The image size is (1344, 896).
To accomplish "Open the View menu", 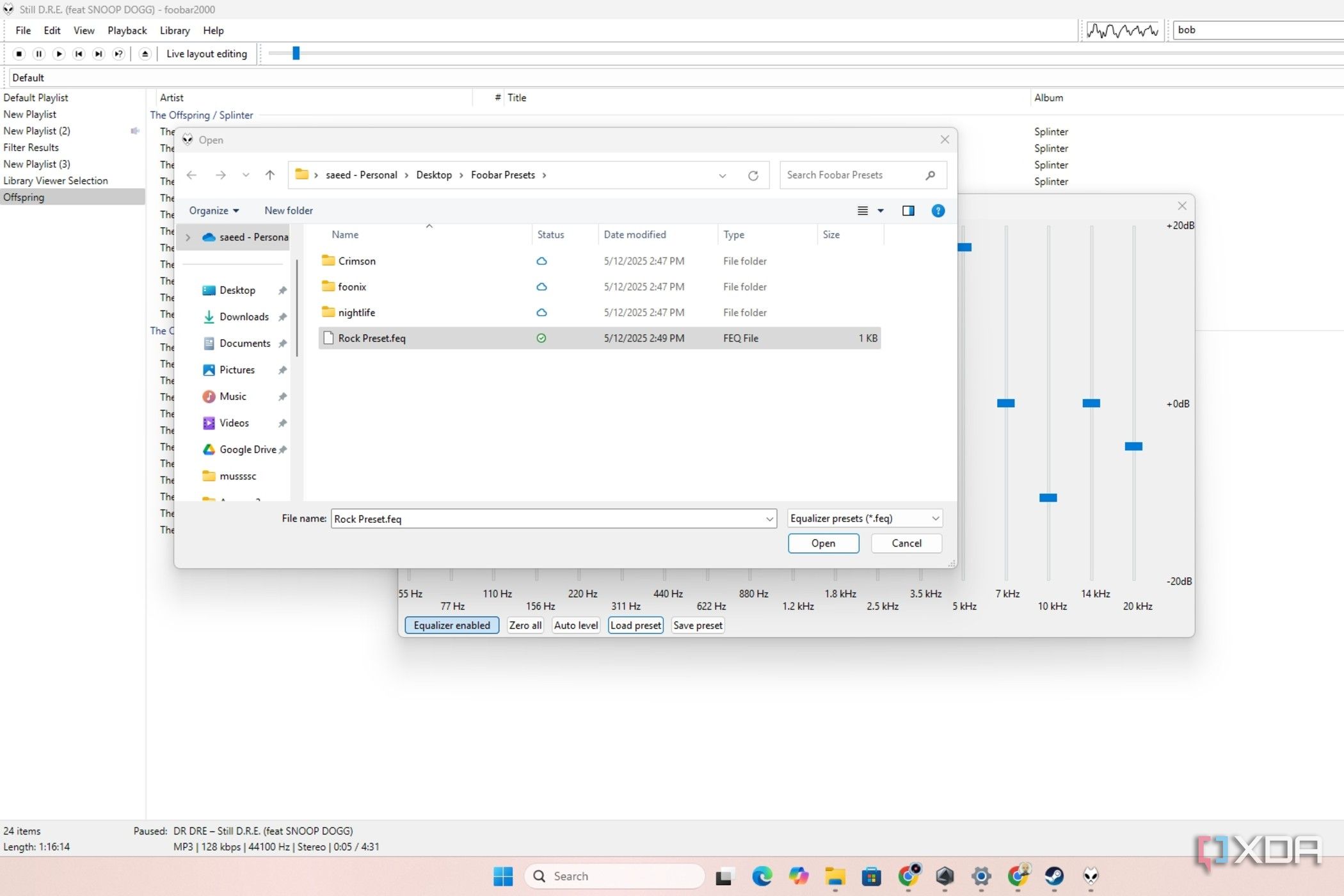I will [84, 31].
